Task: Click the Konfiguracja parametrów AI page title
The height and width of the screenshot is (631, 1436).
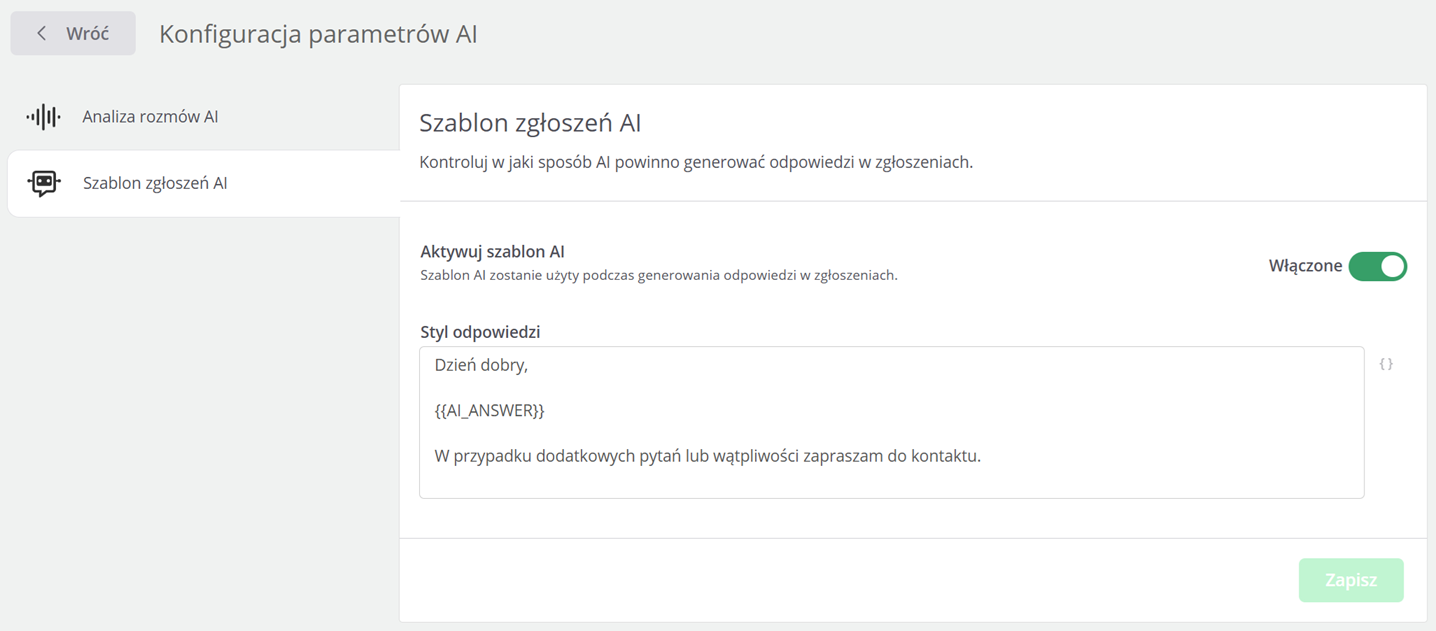Action: point(318,34)
